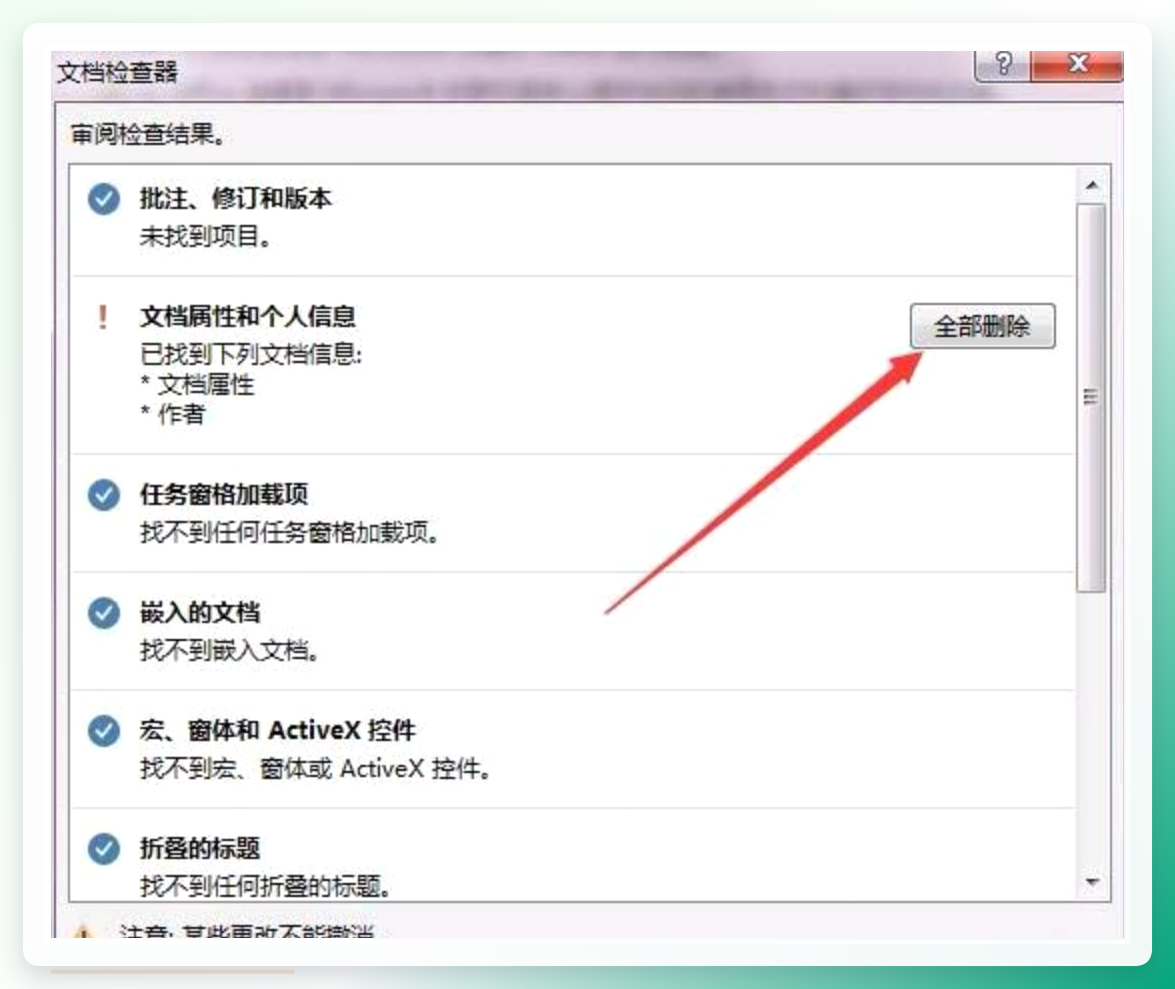
Task: Click the vertical scrollbar thumb
Action: pos(1091,397)
